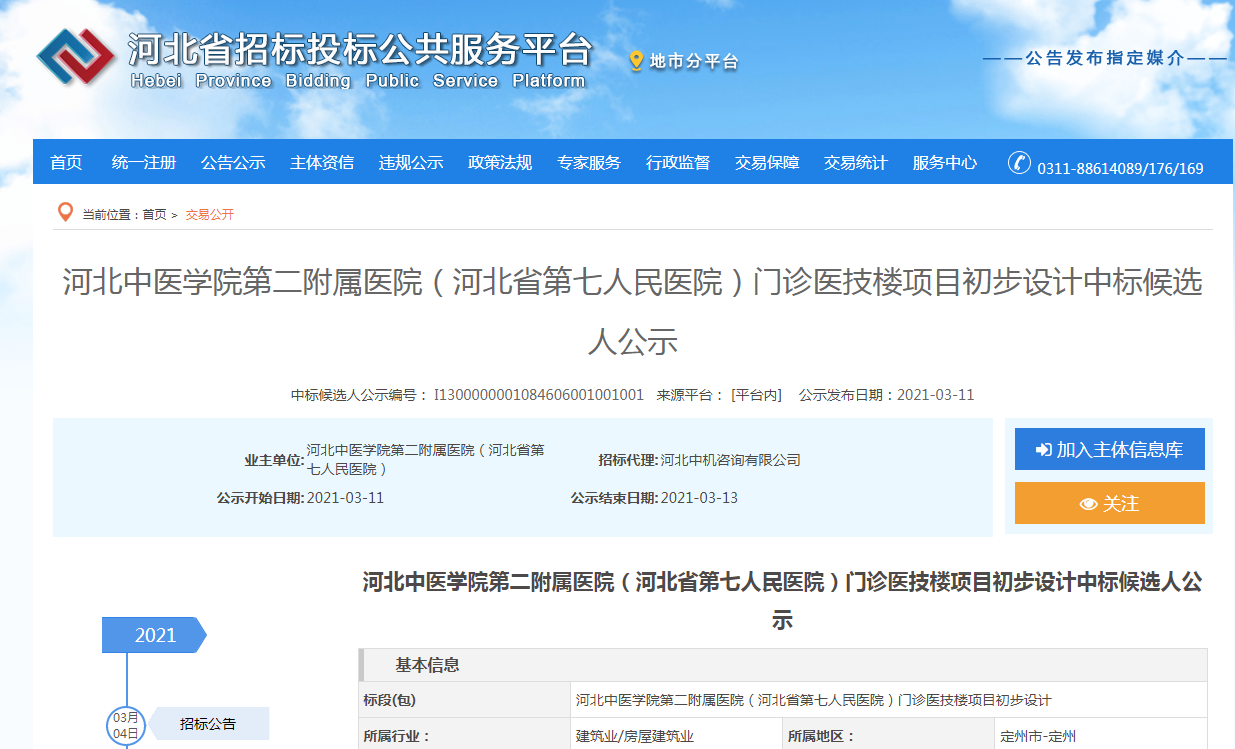Viewport: 1235px width, 749px height.
Task: Open the 公告公示 navigation menu
Action: (x=232, y=163)
